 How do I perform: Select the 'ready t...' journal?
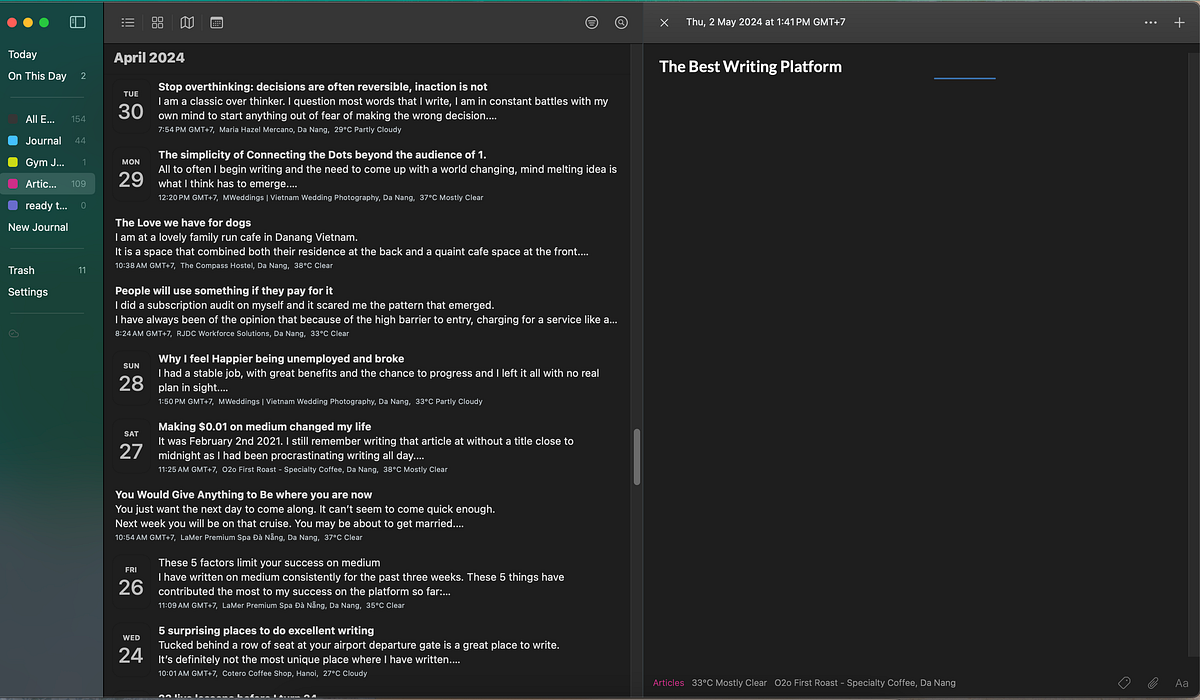tap(48, 205)
